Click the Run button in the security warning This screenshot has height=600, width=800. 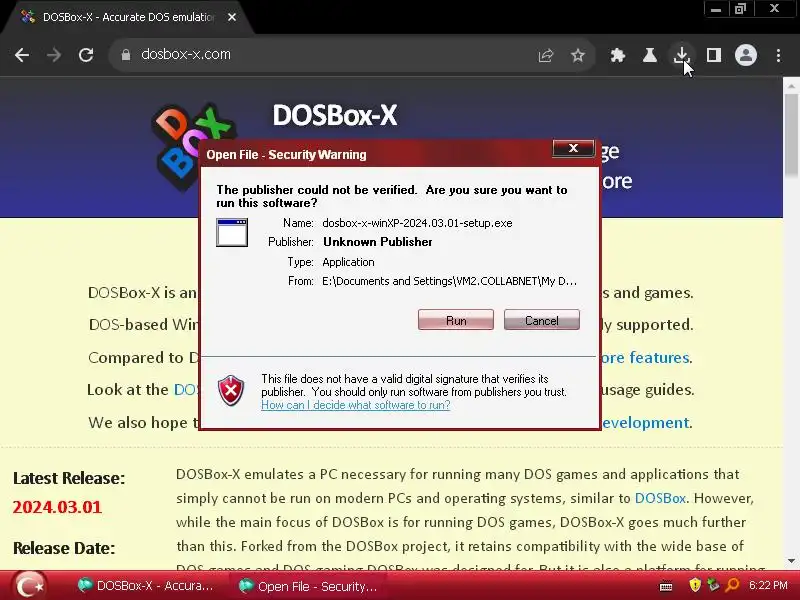456,320
